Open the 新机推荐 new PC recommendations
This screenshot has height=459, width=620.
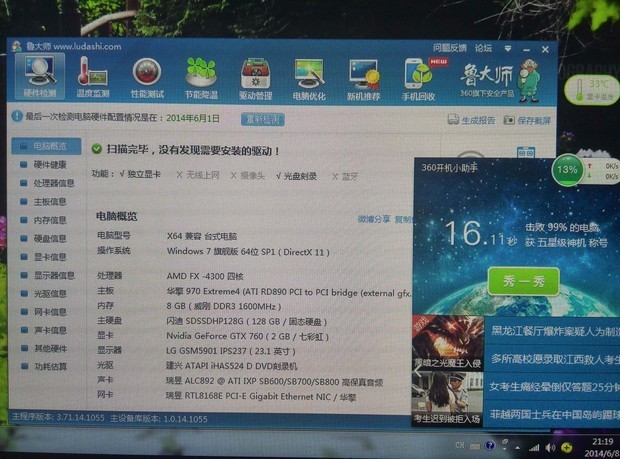[x=363, y=80]
